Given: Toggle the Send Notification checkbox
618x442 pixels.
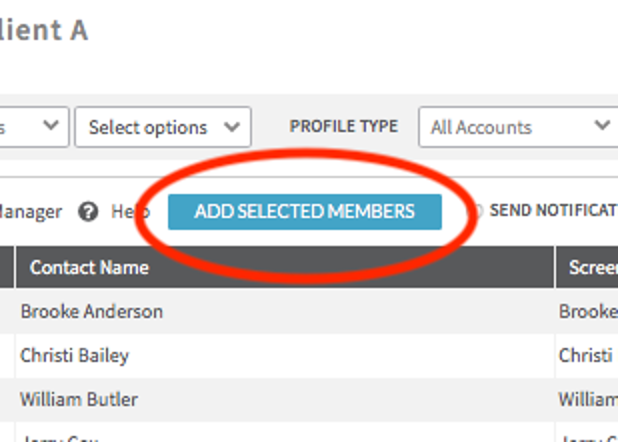Looking at the screenshot, I should tap(477, 211).
